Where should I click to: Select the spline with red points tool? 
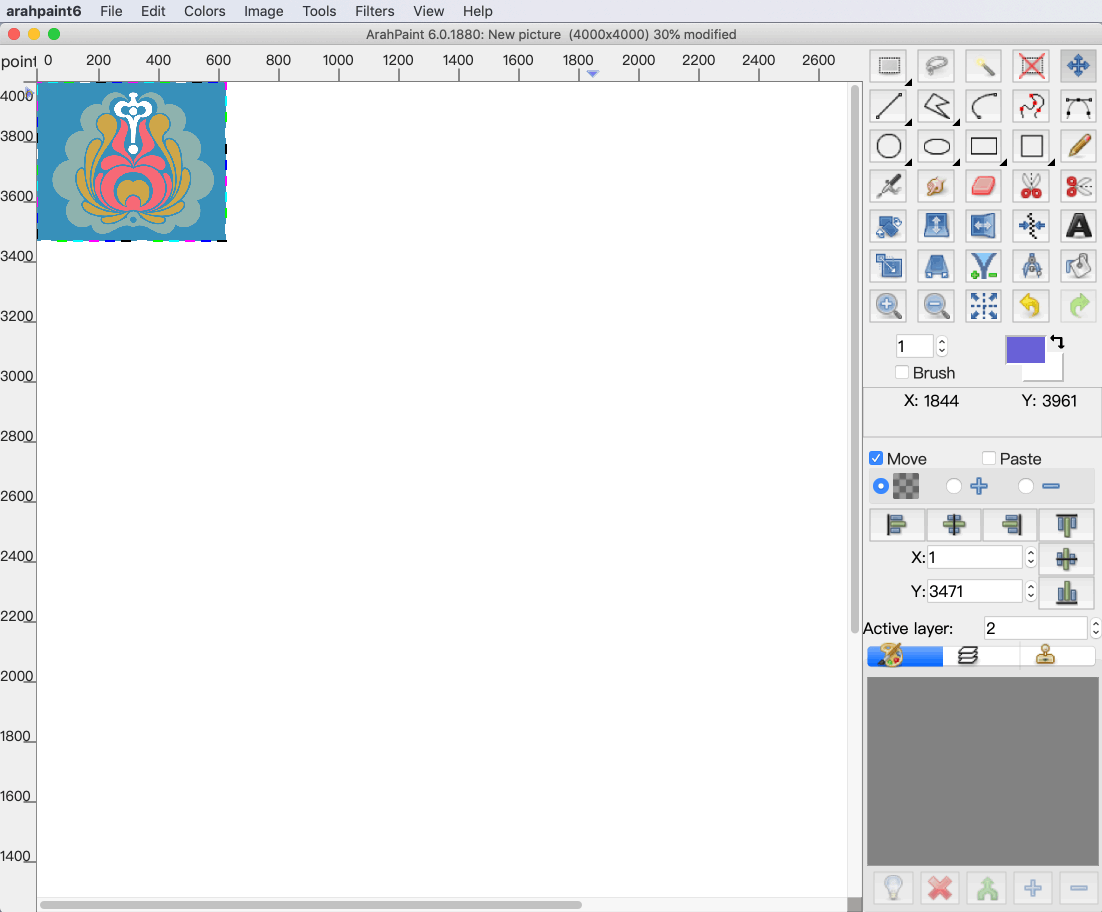pos(1031,107)
